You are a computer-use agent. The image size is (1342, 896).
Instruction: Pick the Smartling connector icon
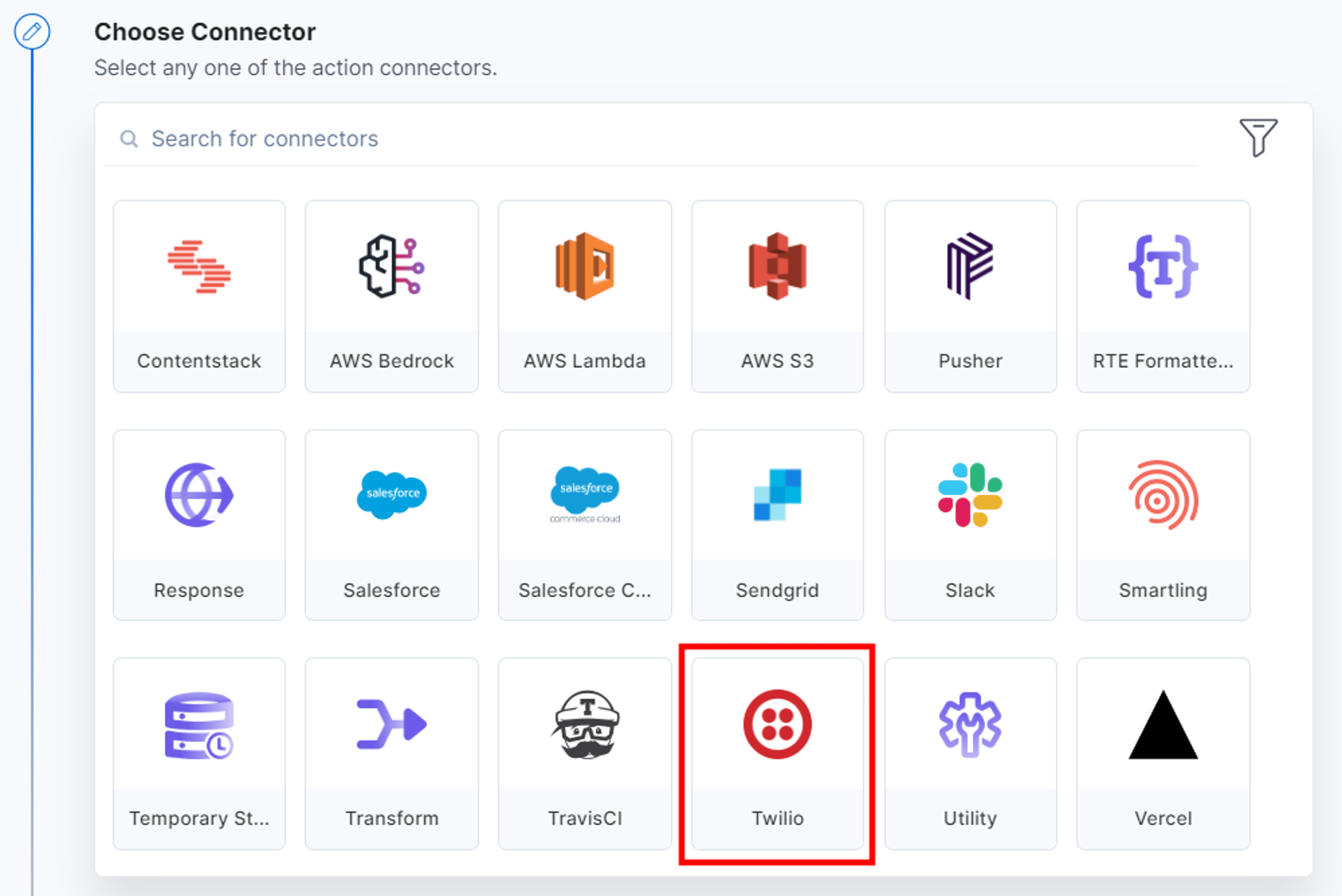[x=1163, y=495]
